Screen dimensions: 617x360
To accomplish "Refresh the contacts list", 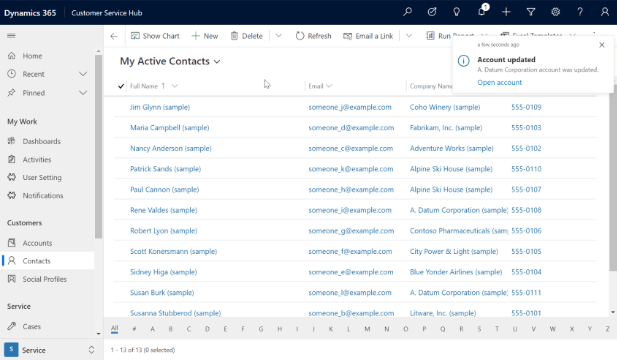I will click(313, 36).
